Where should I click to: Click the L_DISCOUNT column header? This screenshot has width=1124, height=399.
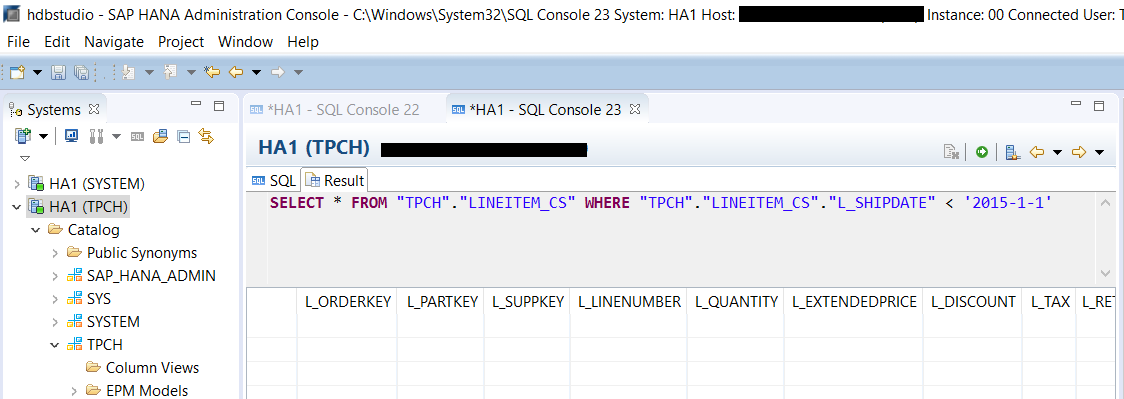point(973,302)
